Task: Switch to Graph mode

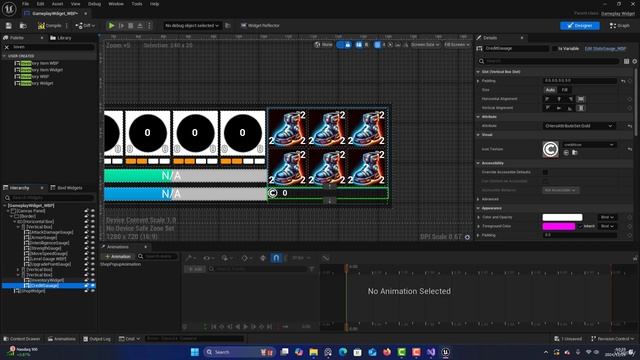Action: (x=620, y=26)
